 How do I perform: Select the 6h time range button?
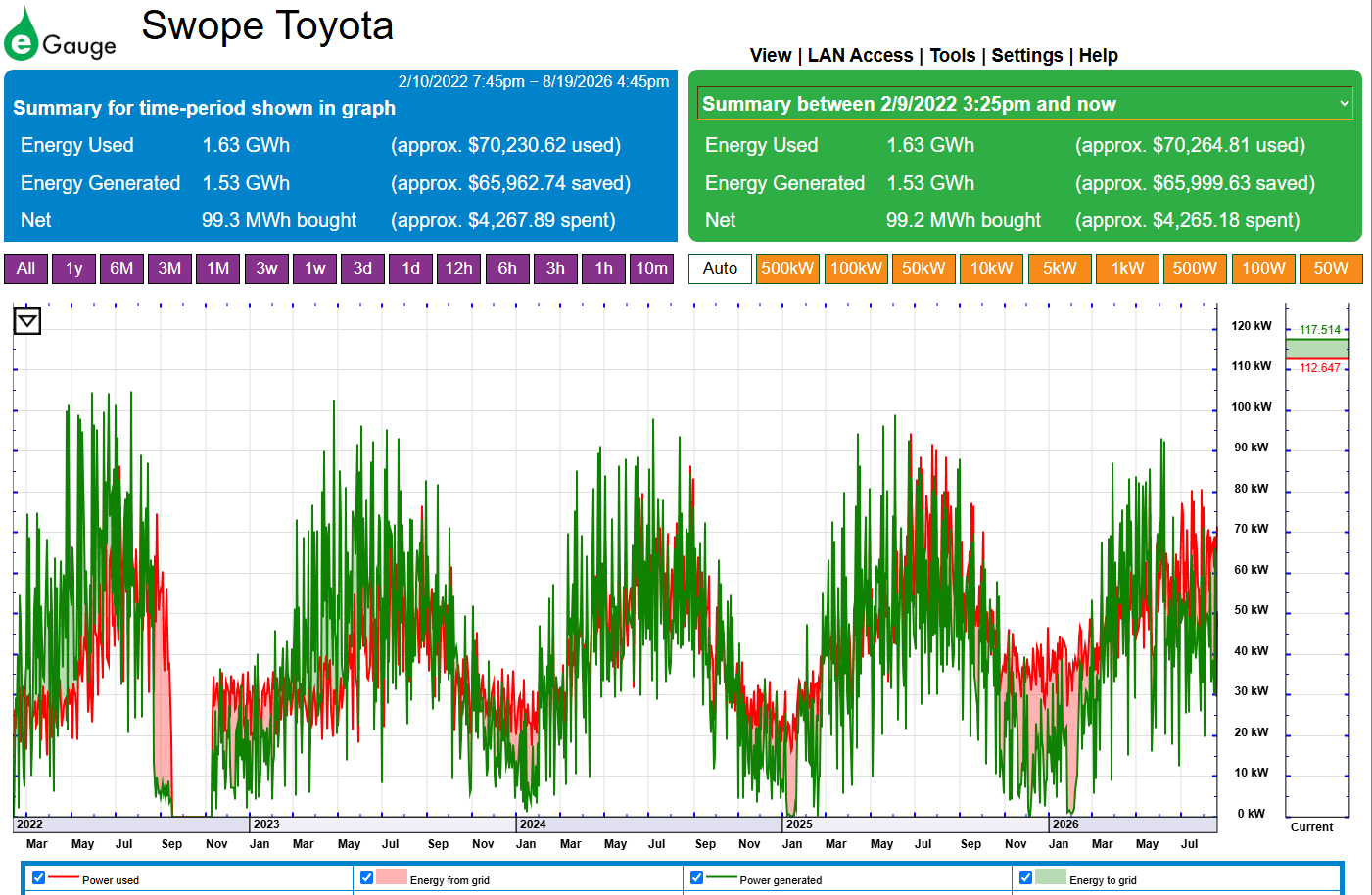(507, 268)
